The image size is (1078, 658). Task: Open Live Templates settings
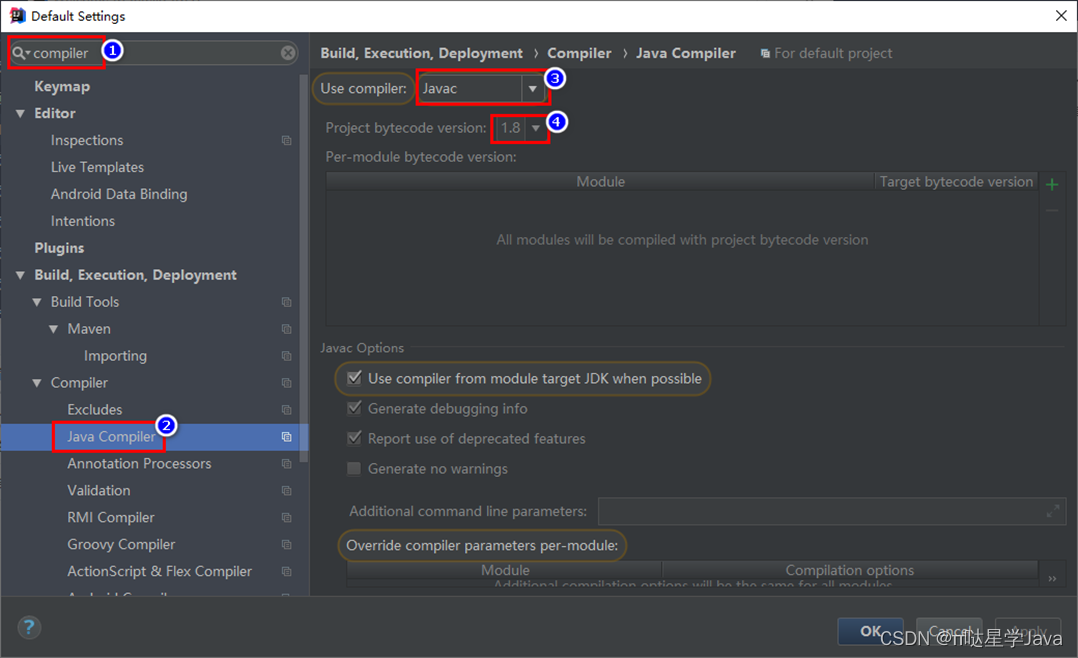[x=97, y=167]
